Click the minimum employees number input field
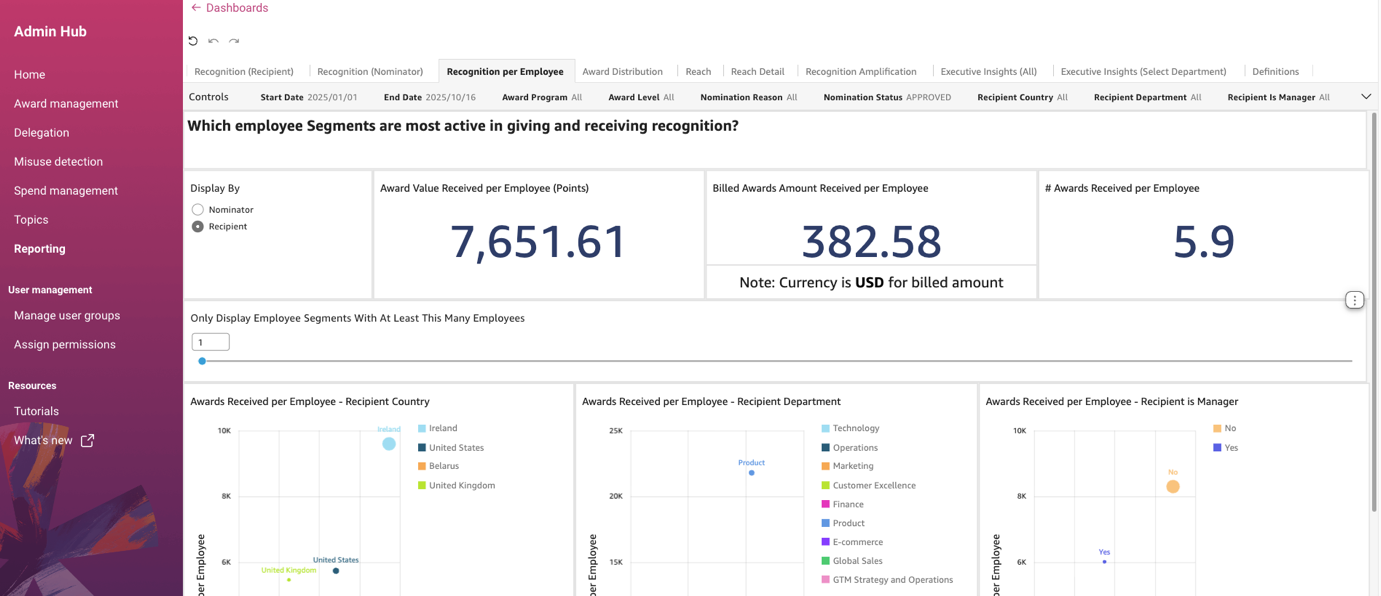The width and height of the screenshot is (1381, 596). point(210,342)
